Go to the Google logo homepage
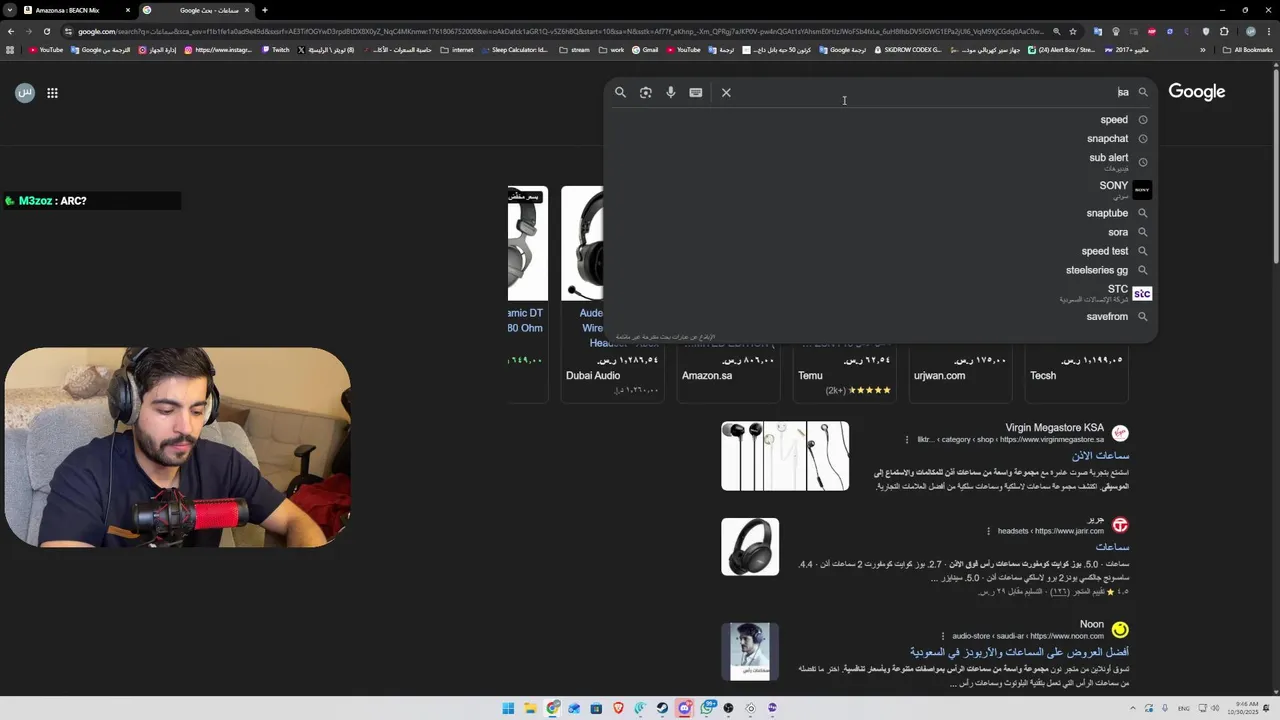The height and width of the screenshot is (720, 1280). tap(1197, 92)
